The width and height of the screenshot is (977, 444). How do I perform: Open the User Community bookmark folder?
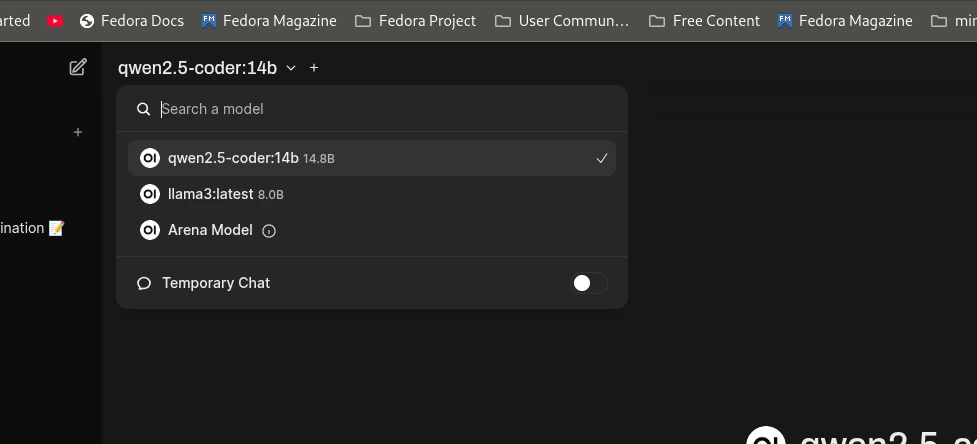(x=562, y=20)
